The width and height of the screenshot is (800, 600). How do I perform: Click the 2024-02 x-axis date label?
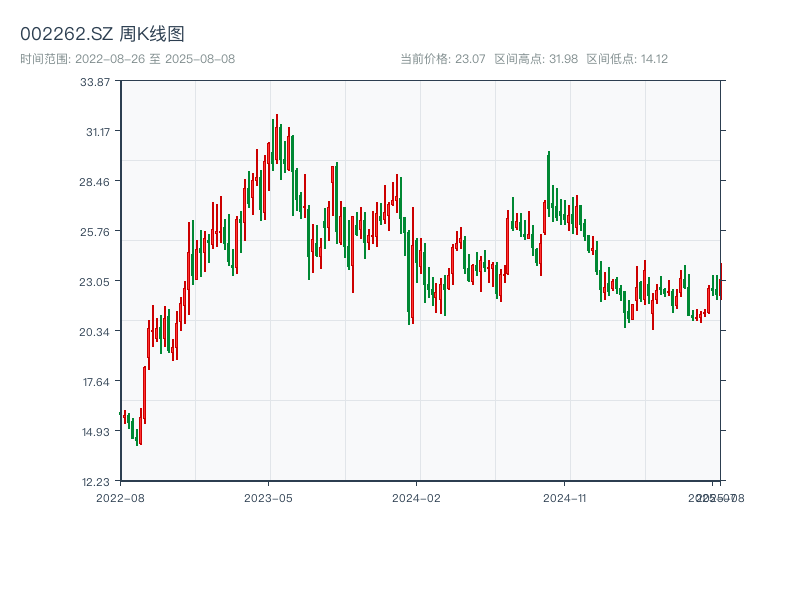click(416, 497)
